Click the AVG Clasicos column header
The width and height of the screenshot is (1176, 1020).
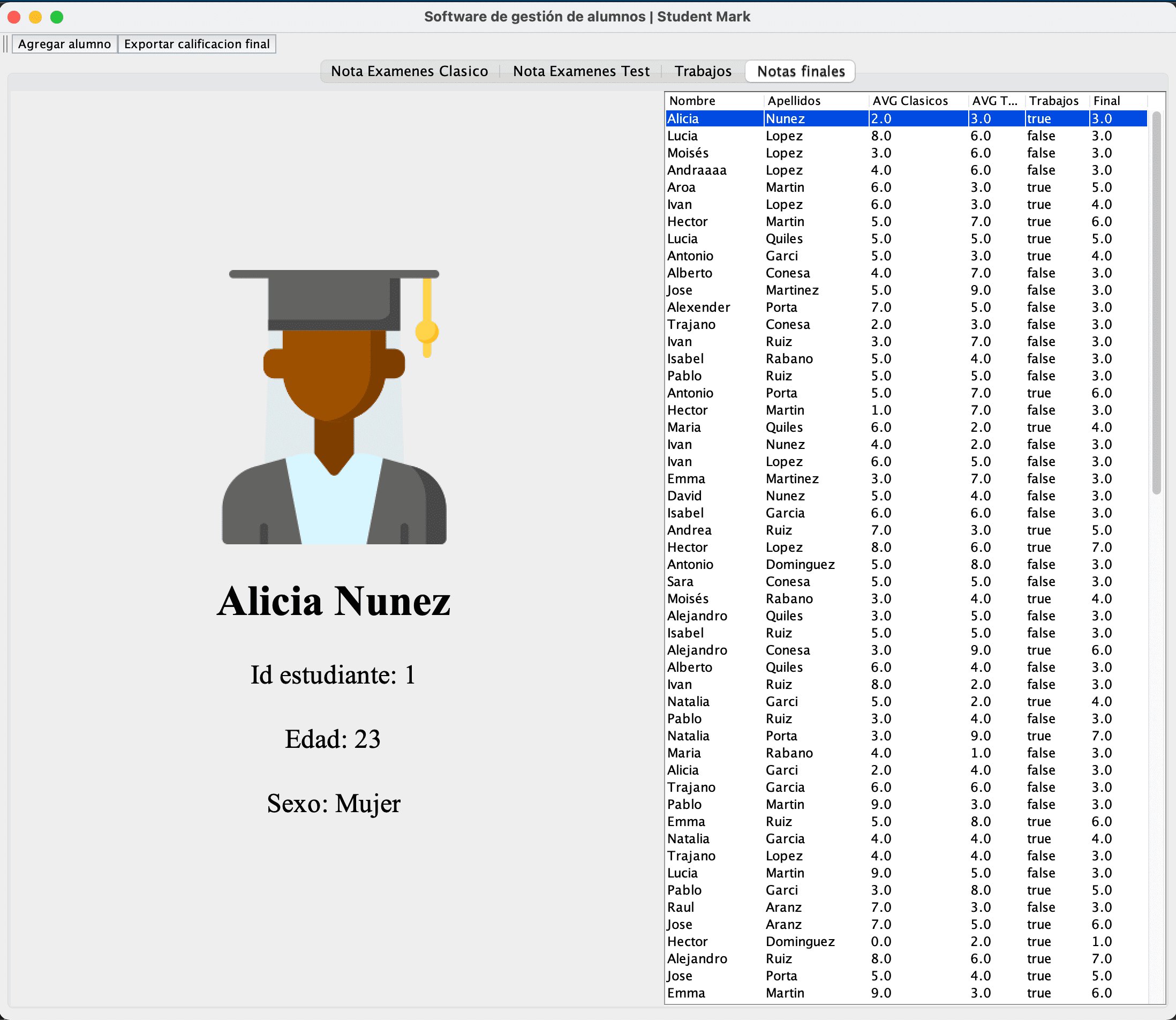[918, 101]
